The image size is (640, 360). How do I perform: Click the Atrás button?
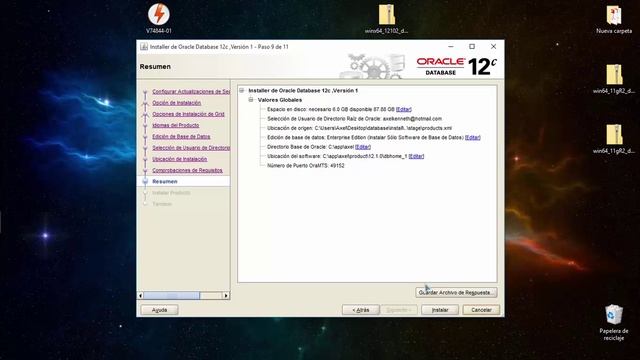click(x=360, y=310)
